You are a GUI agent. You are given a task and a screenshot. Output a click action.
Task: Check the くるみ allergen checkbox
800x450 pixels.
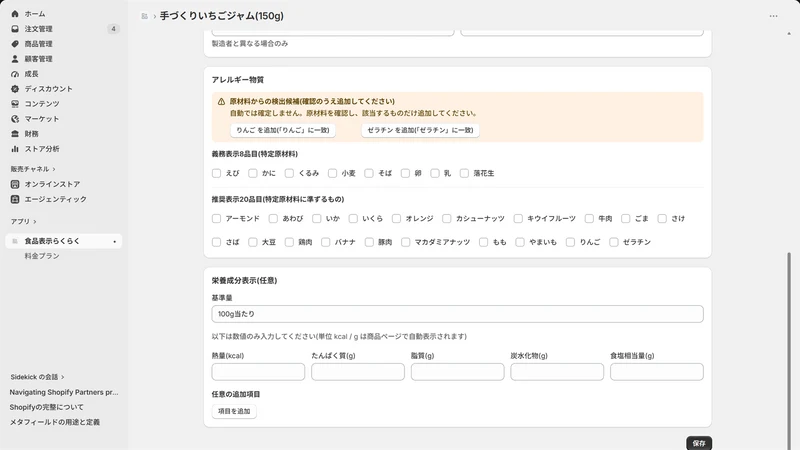click(x=289, y=173)
